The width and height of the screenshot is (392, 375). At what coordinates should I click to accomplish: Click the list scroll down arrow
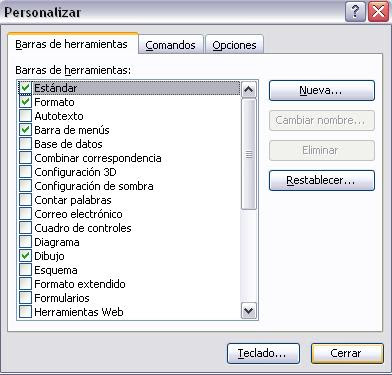click(249, 311)
